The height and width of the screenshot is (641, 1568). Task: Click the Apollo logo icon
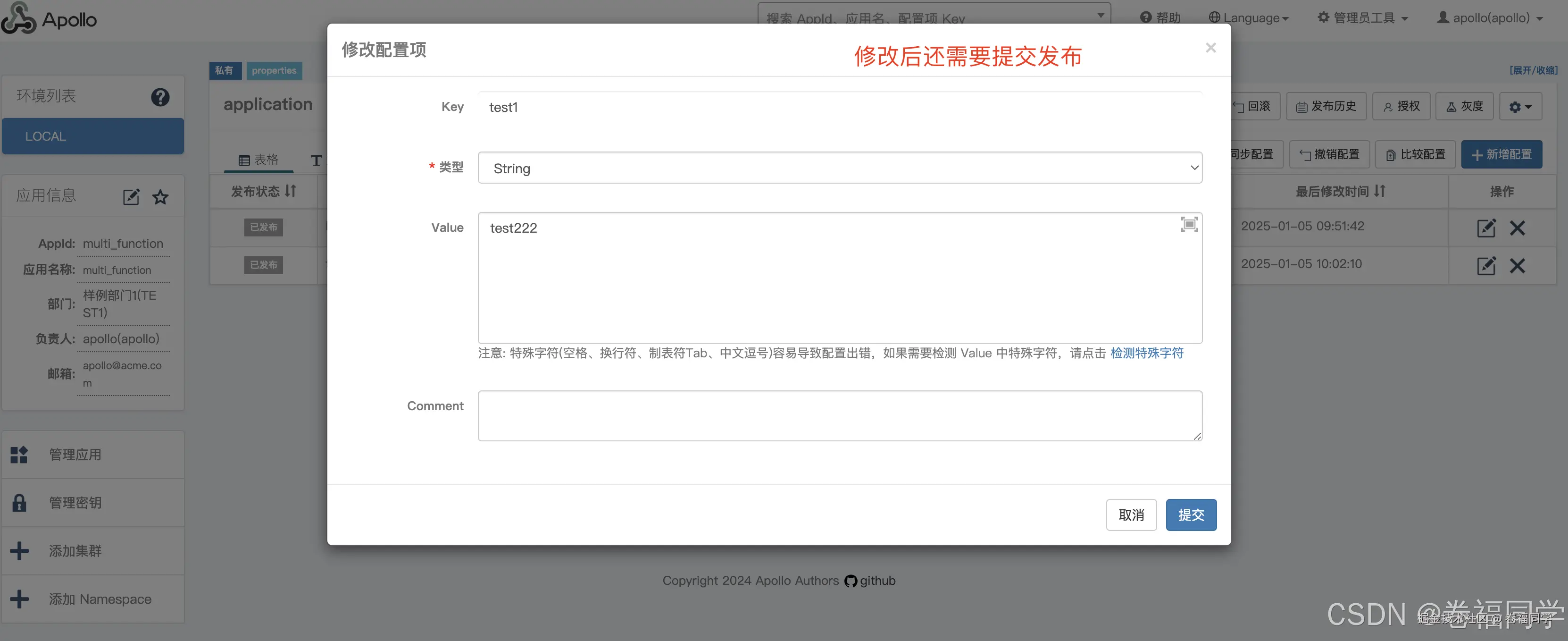click(18, 18)
